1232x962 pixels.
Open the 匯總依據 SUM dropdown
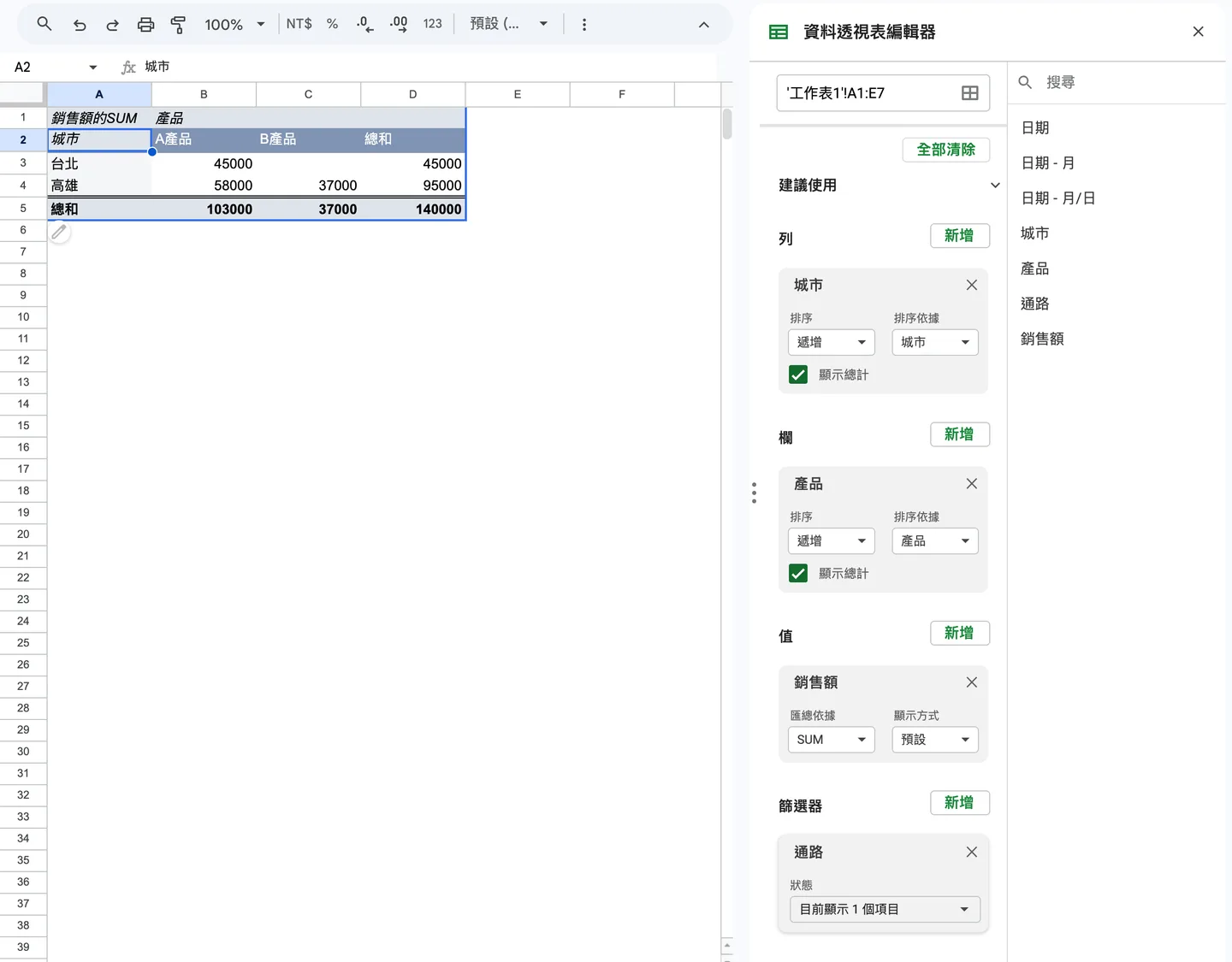pos(832,740)
